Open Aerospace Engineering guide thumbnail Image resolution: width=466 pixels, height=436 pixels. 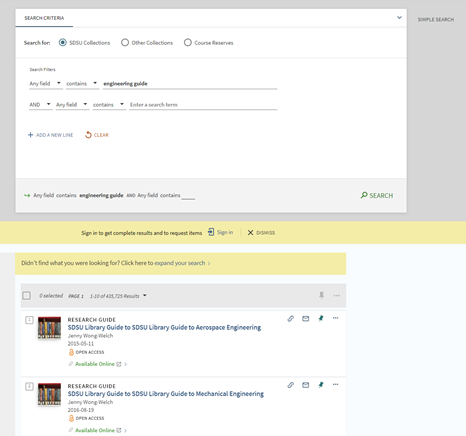click(49, 327)
